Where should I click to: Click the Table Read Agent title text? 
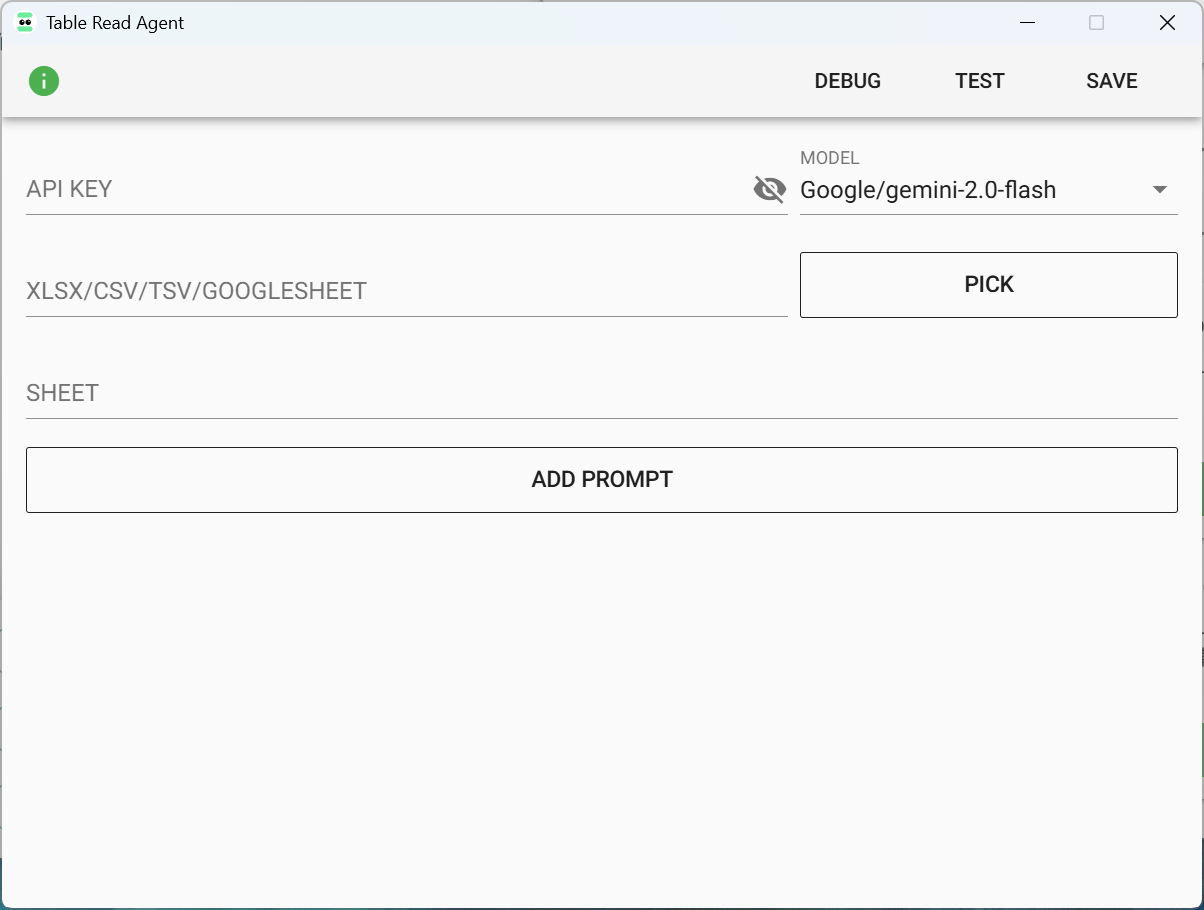point(115,23)
